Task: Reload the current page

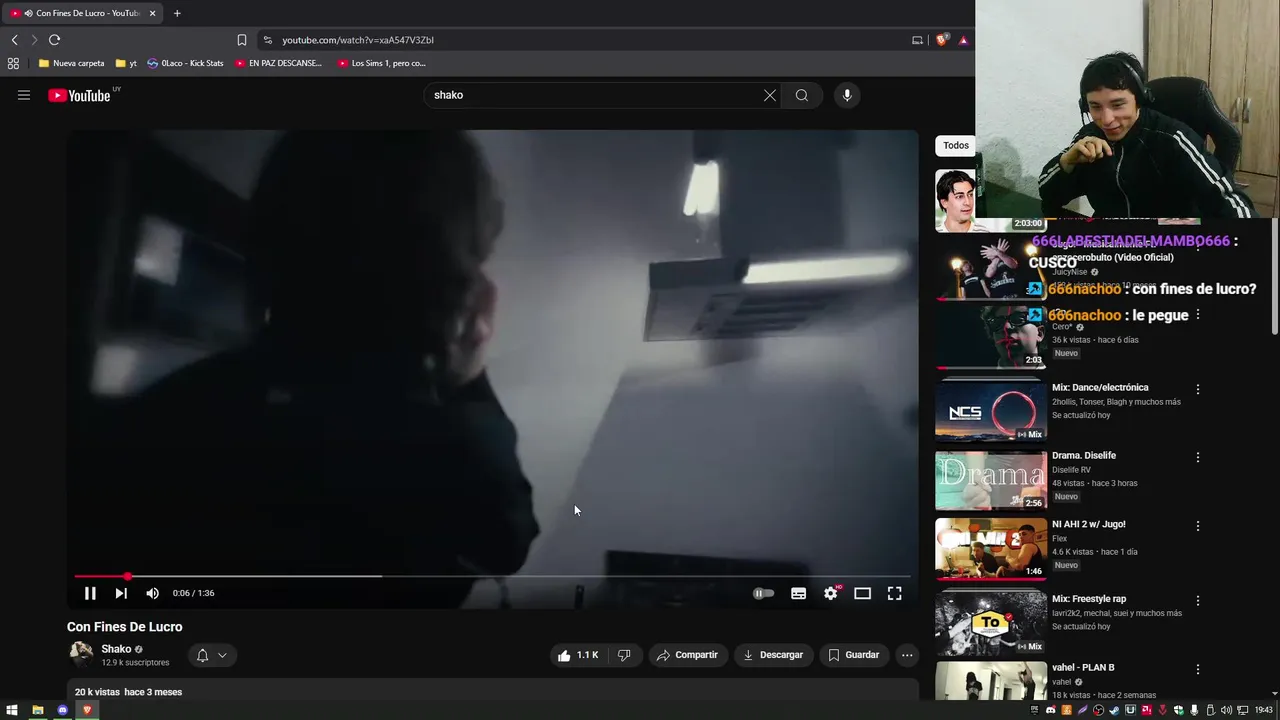Action: (x=54, y=40)
